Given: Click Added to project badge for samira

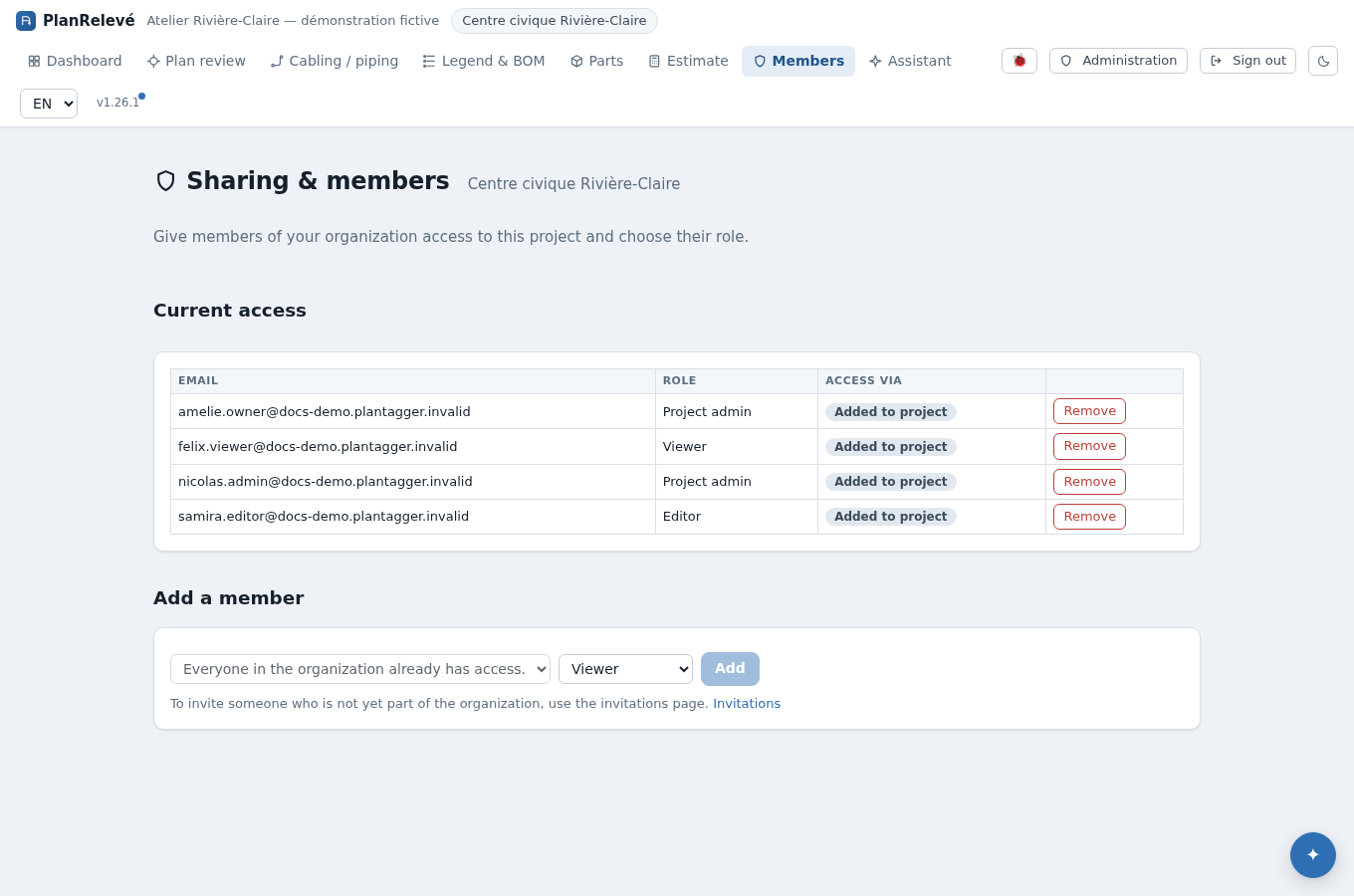Looking at the screenshot, I should click(891, 517).
